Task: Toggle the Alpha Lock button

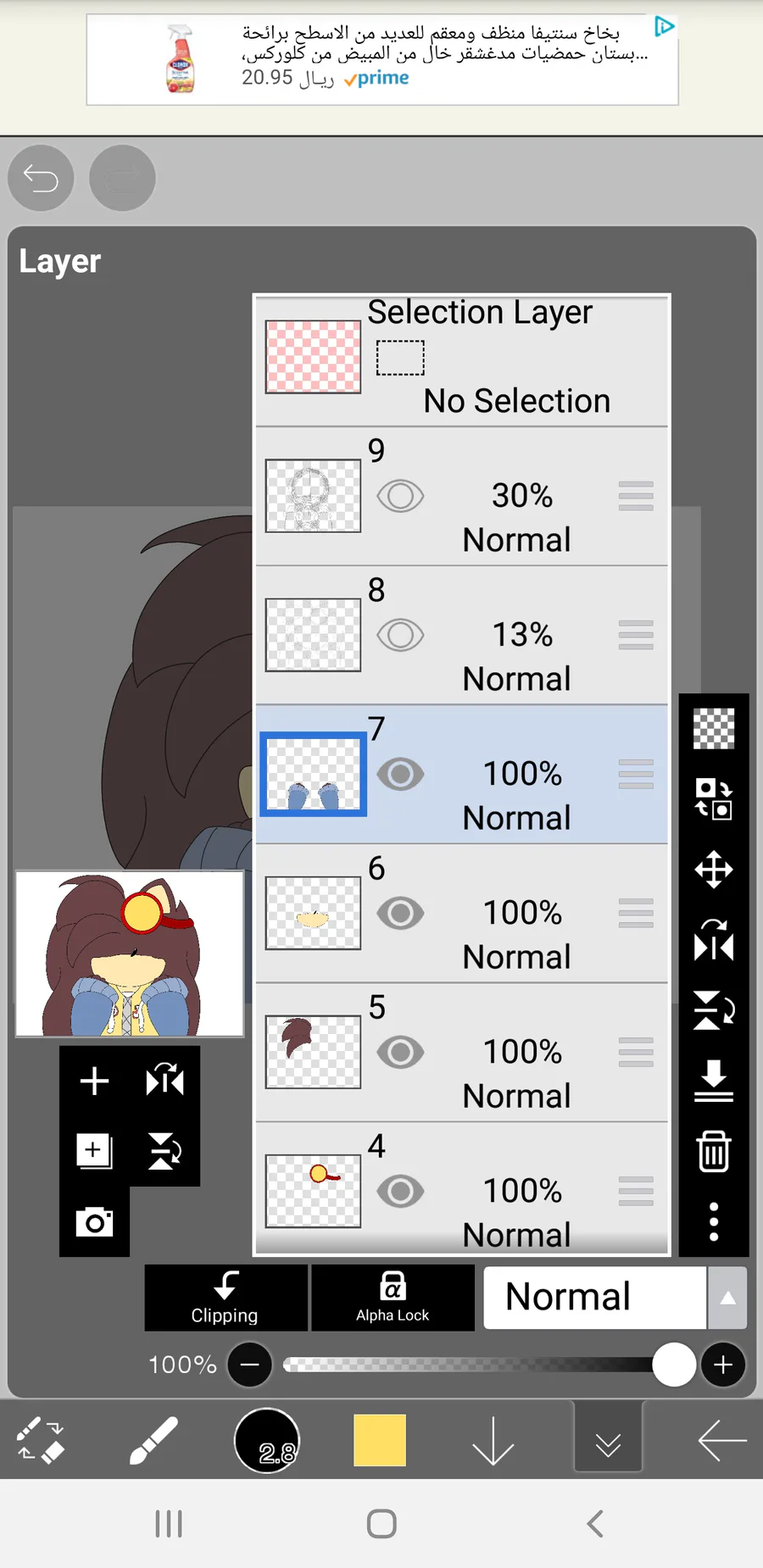Action: (393, 1297)
